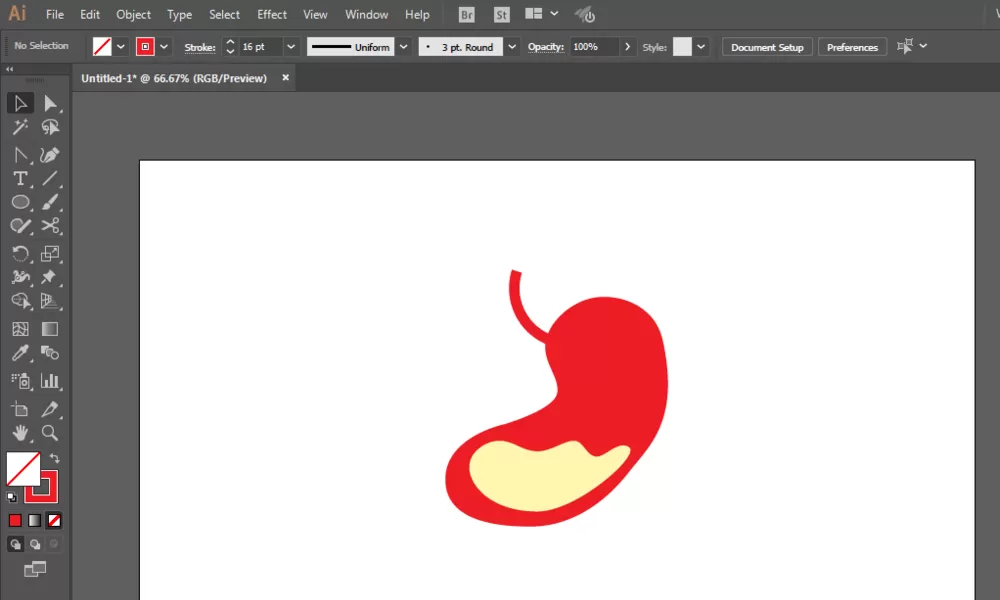The image size is (1000, 600).
Task: Enable Draw Inside mode
Action: point(54,544)
